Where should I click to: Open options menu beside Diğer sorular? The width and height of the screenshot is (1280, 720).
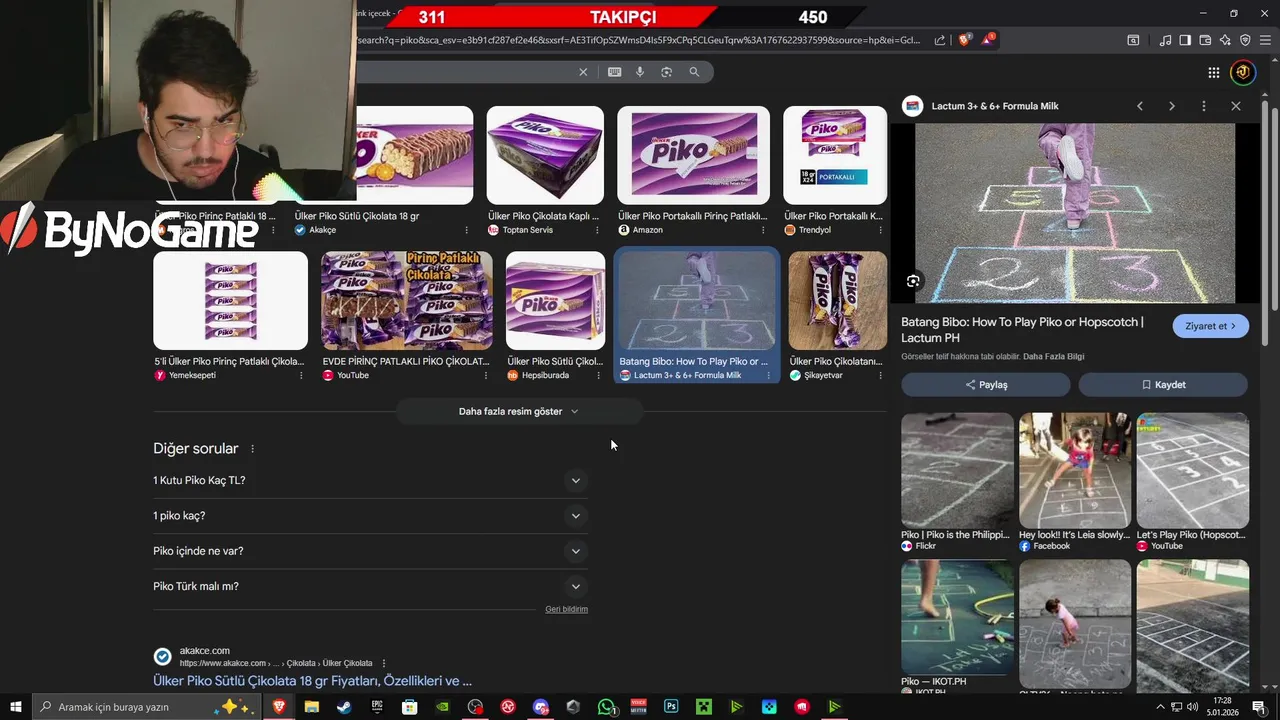point(253,449)
